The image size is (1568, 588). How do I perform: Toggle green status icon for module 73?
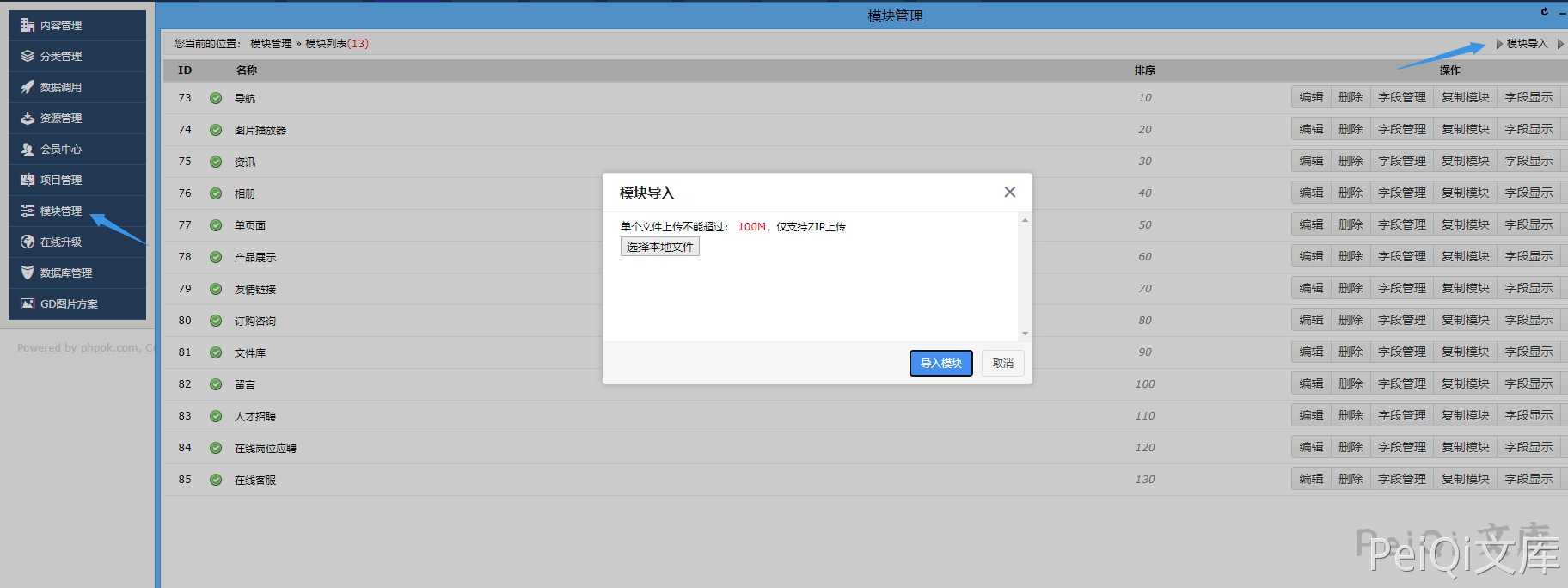pos(216,98)
